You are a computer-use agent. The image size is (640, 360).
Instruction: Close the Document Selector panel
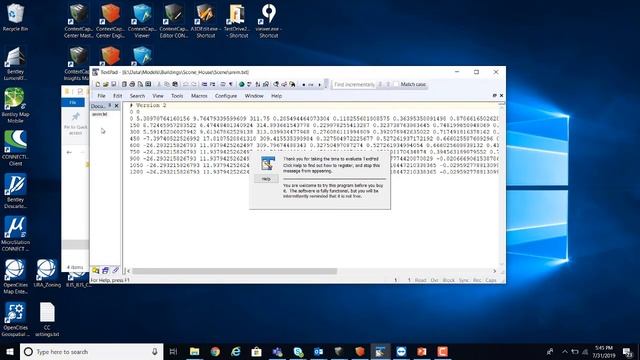[116, 106]
